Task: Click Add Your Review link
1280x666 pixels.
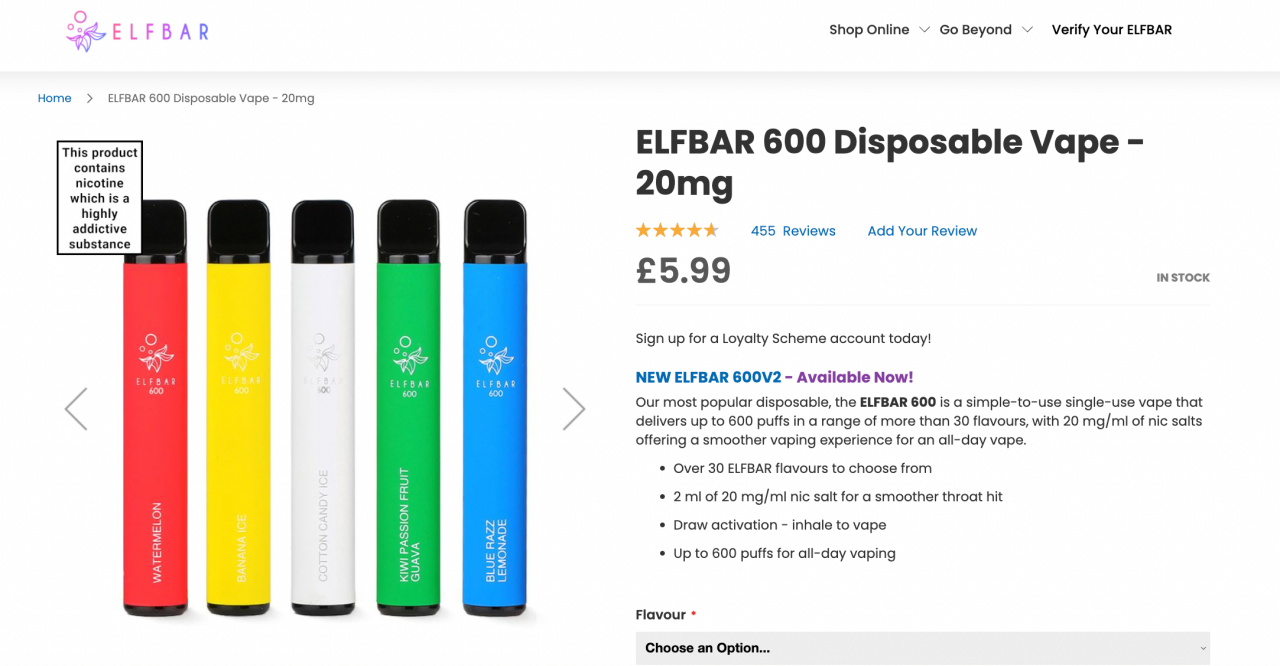Action: (x=922, y=231)
